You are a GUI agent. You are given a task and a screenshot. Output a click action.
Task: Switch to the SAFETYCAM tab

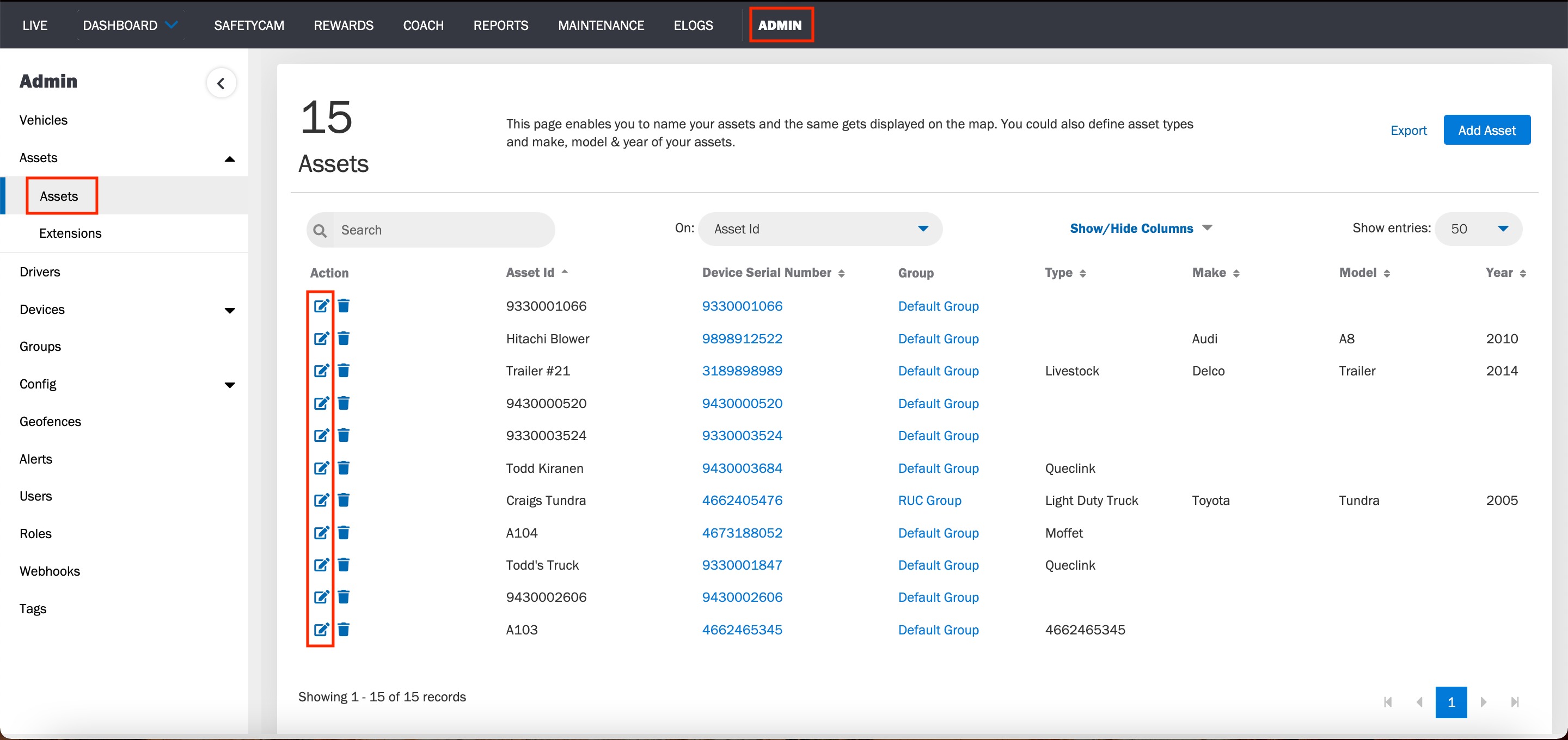(x=249, y=25)
